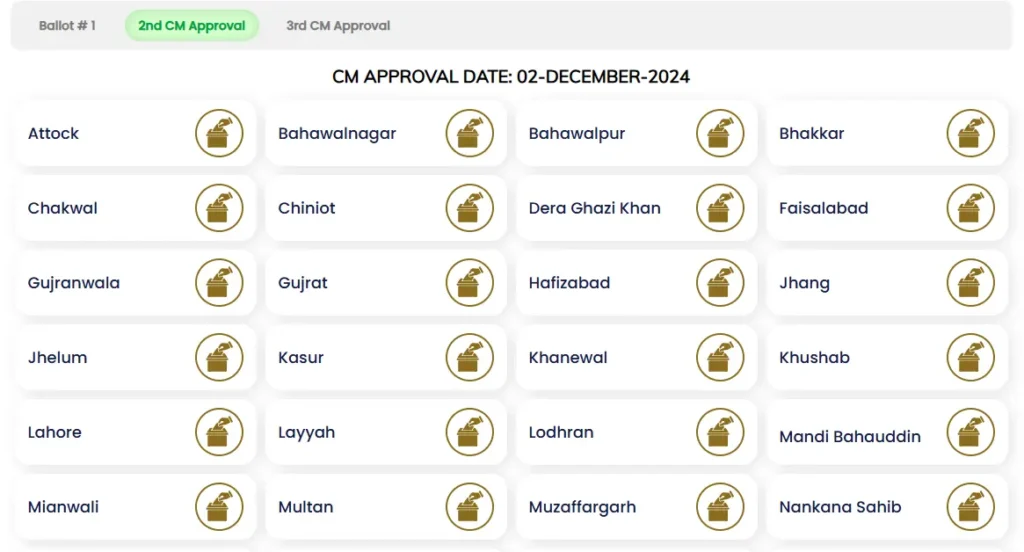Click the Dera Ghazi Khan ballot icon
This screenshot has height=552, width=1024.
(720, 208)
